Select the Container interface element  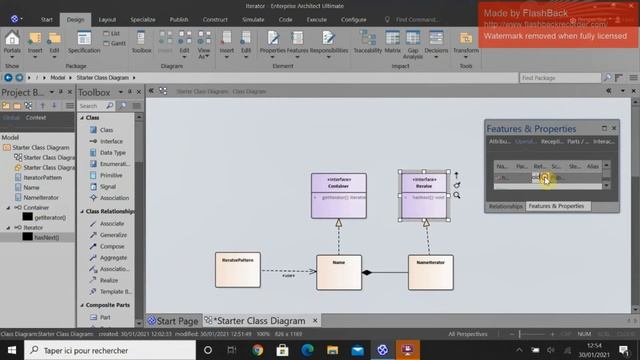tap(339, 196)
